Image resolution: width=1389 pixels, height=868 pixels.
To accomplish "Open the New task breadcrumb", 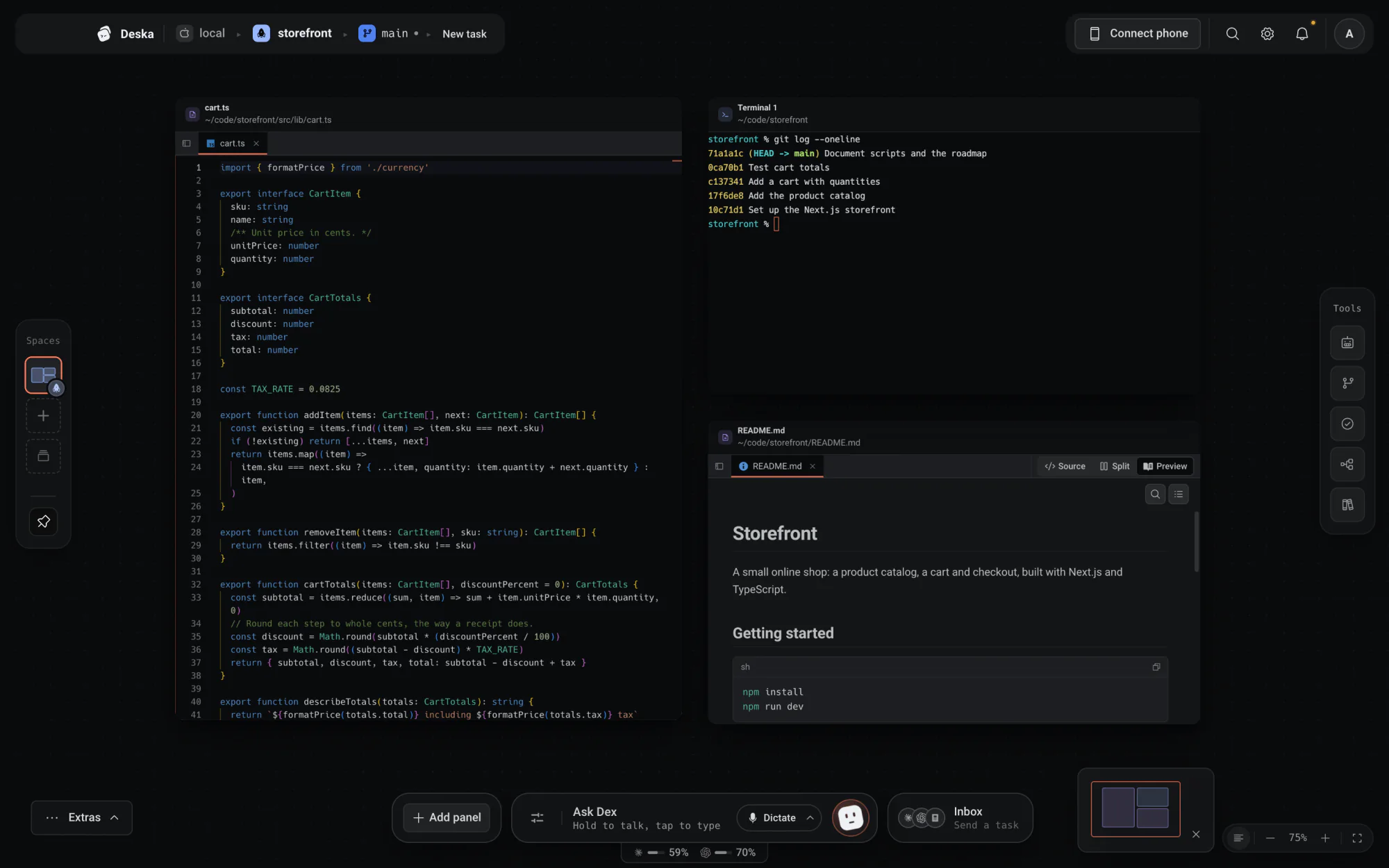I will [464, 34].
